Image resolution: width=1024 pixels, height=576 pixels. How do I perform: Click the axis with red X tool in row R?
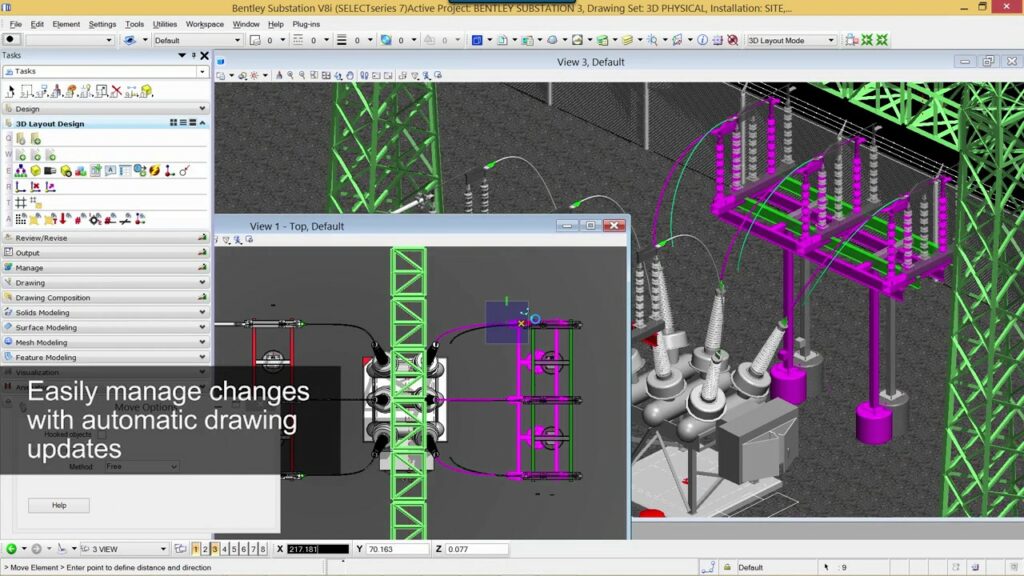[36, 187]
